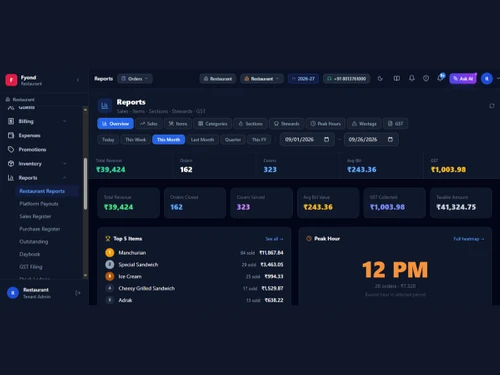Click the first Restaurant button in the top bar
This screenshot has width=500, height=375.
tap(218, 79)
